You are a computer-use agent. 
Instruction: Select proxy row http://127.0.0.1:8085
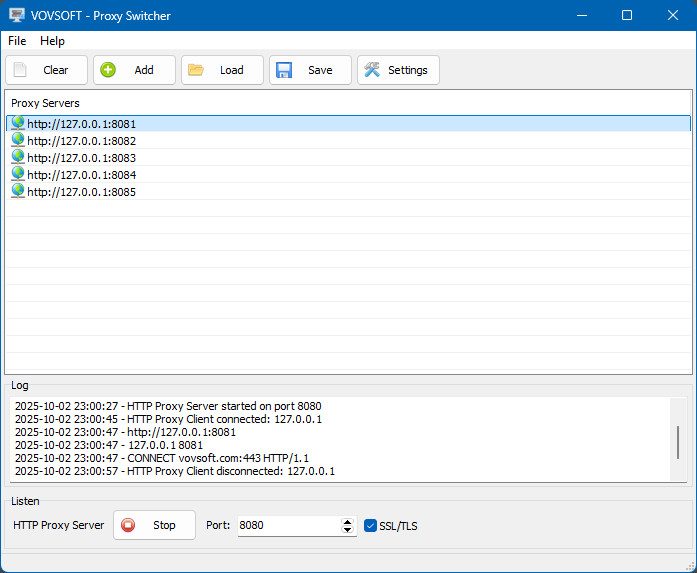[x=348, y=191]
